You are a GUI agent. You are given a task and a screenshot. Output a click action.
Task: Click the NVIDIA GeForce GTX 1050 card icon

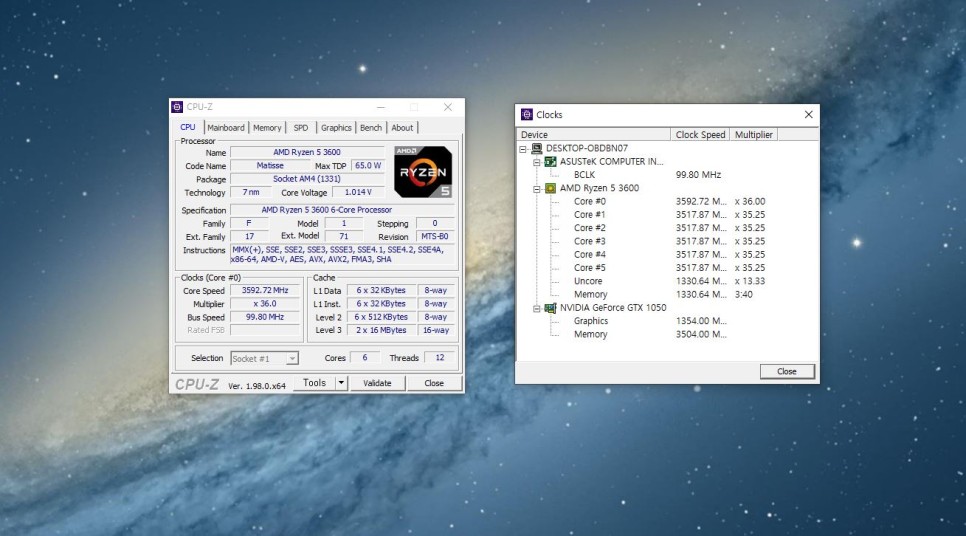pyautogui.click(x=550, y=307)
